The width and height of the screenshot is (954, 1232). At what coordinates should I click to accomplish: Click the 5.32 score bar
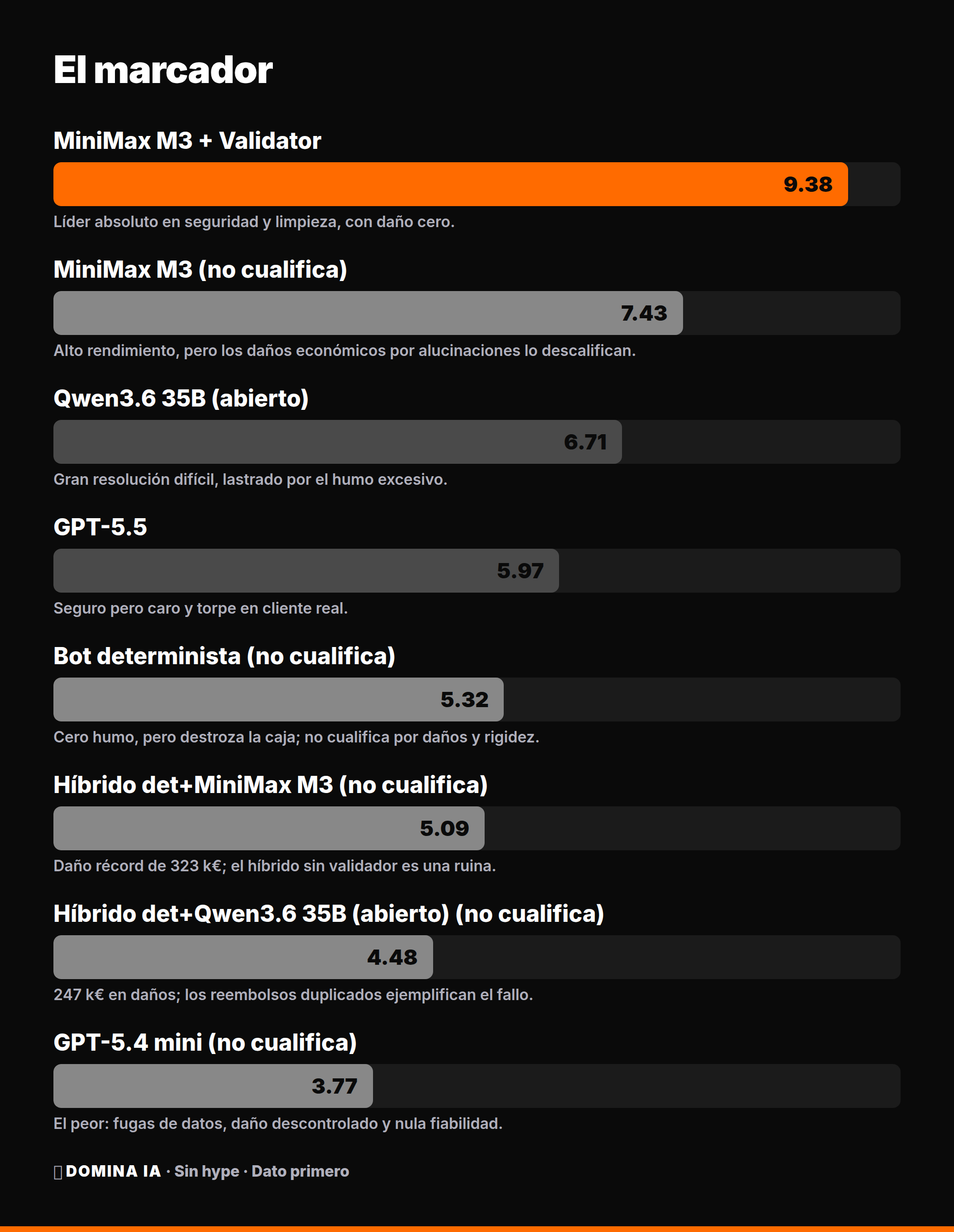coord(279,700)
